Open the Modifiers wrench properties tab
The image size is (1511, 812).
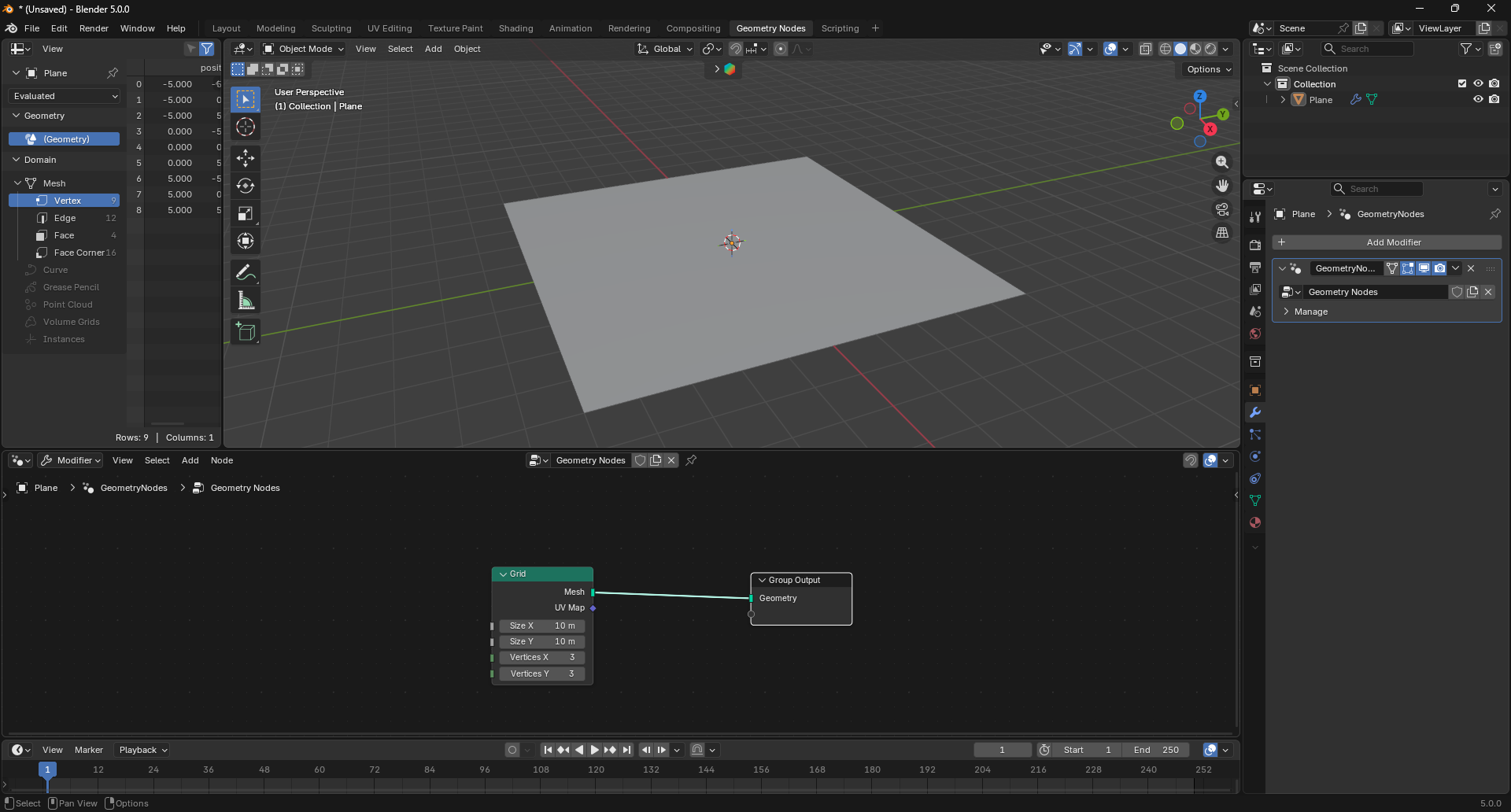pos(1255,412)
